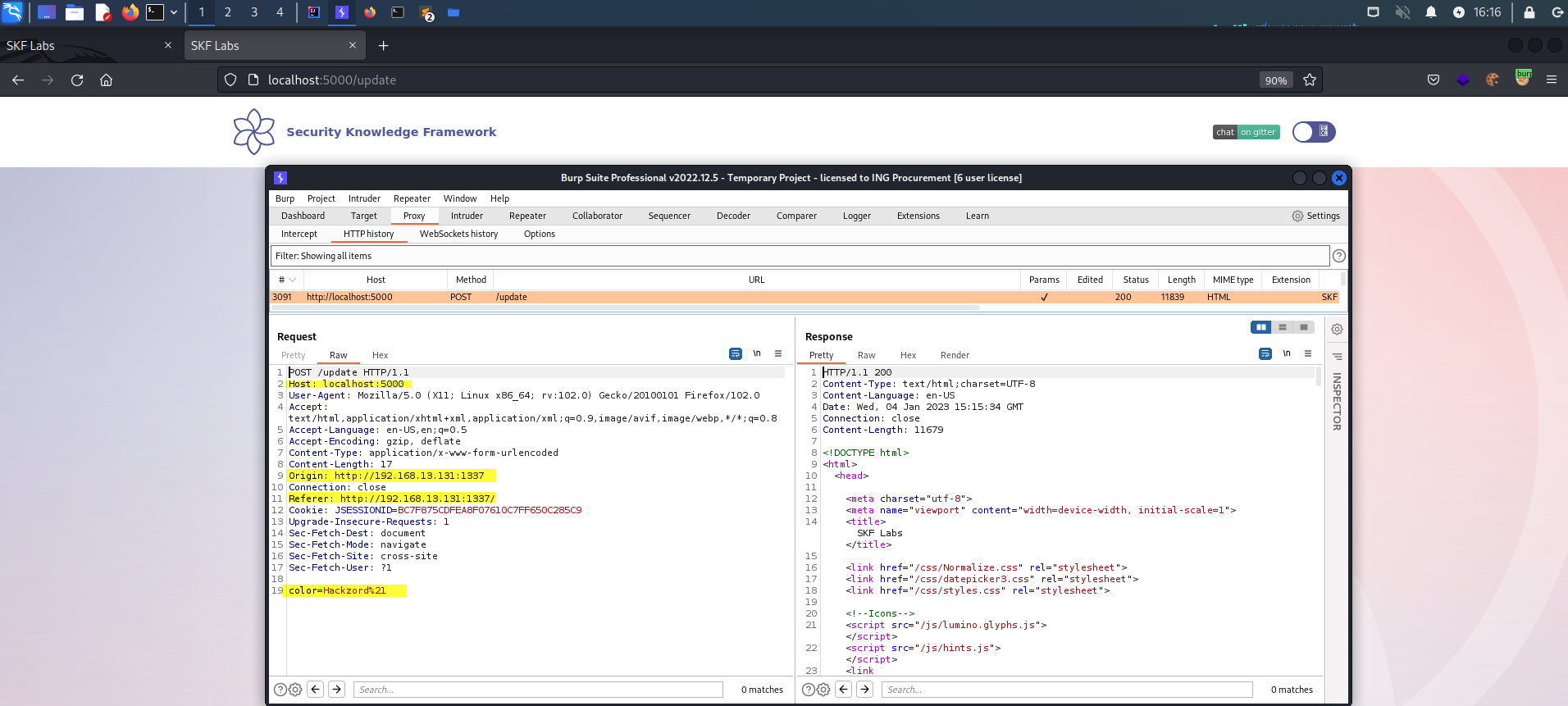Toggle word wrap icon in Request pane
1568x706 pixels.
coord(736,353)
